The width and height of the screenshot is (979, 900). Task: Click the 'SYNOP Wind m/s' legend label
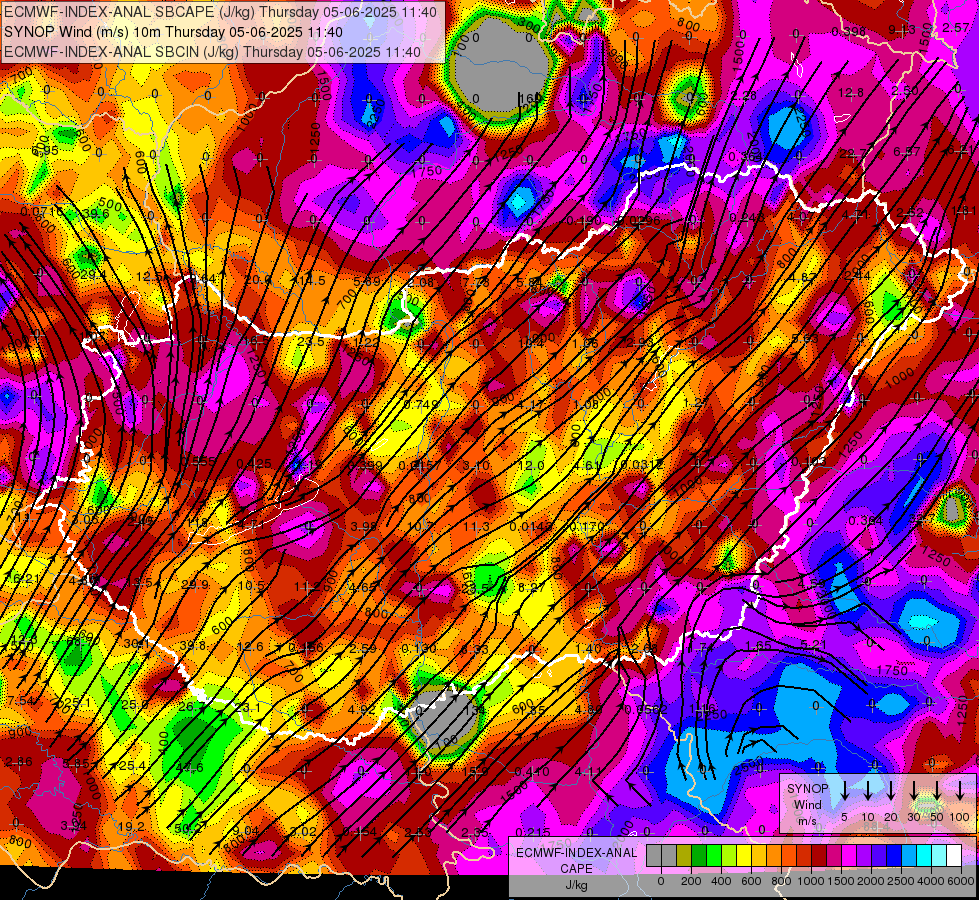point(807,804)
